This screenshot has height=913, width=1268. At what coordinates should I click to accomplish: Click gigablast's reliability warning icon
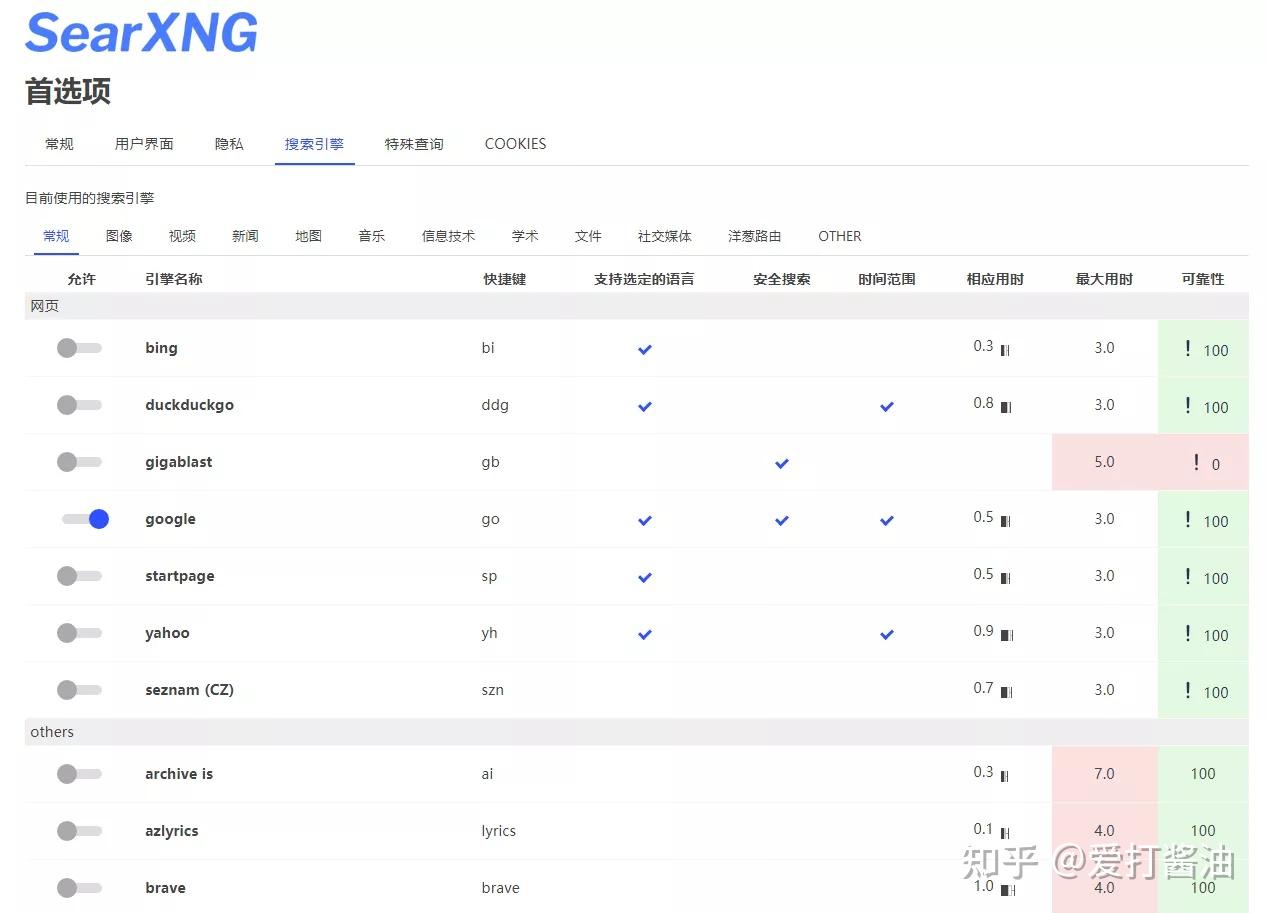1196,462
